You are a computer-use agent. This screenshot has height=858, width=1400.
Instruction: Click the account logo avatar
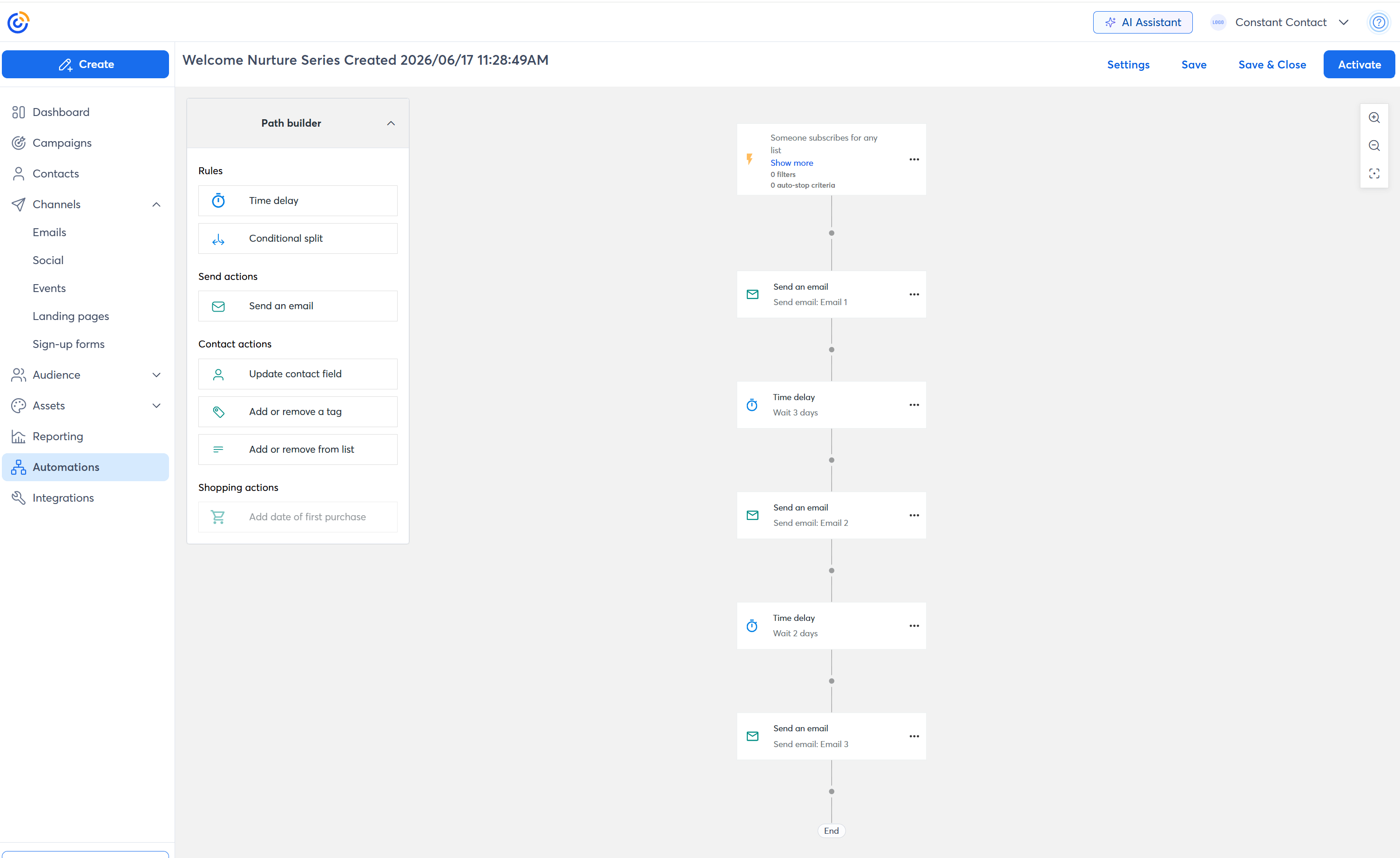pos(1217,22)
